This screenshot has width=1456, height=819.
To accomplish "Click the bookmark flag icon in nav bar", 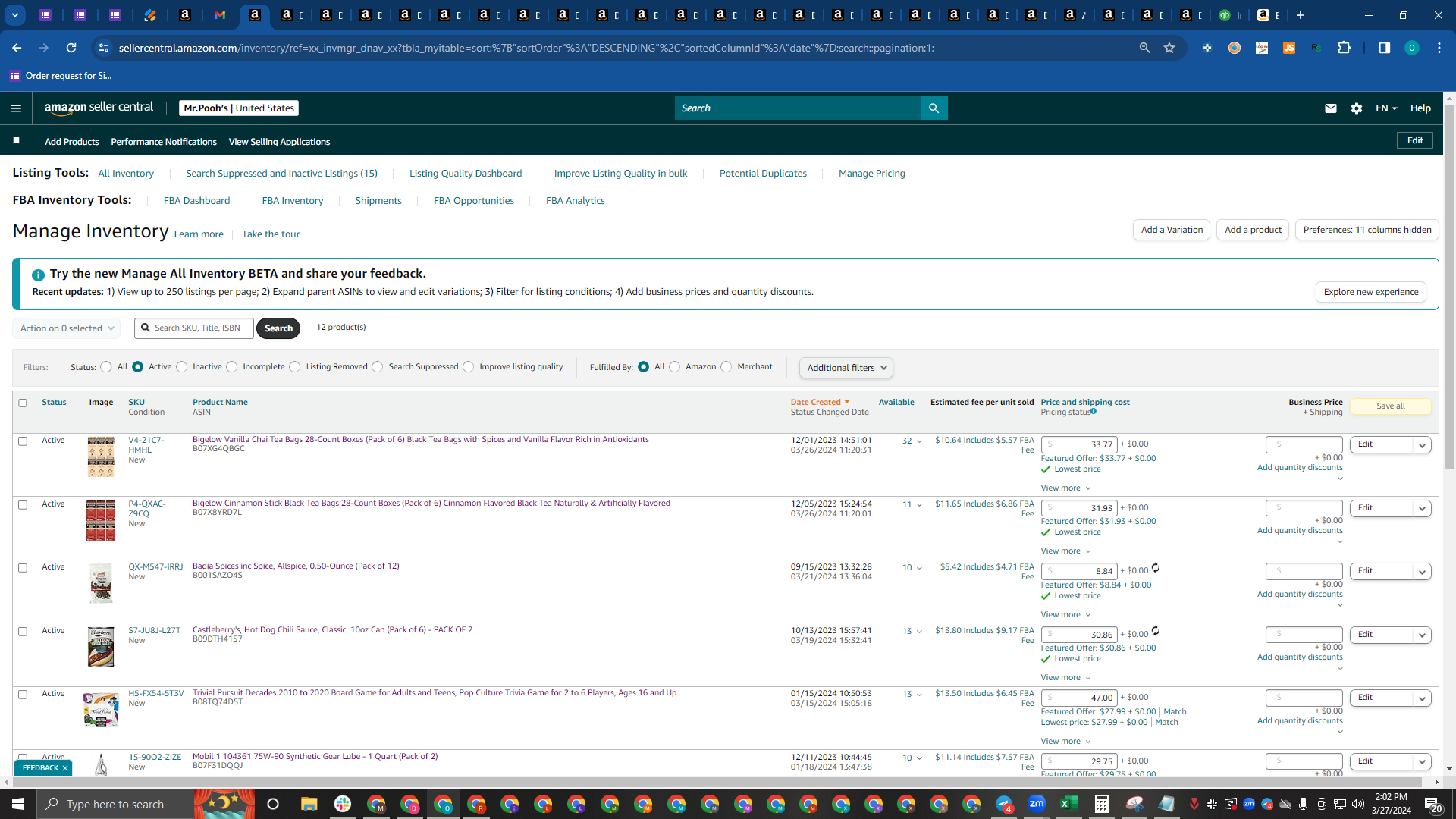I will 17,141.
